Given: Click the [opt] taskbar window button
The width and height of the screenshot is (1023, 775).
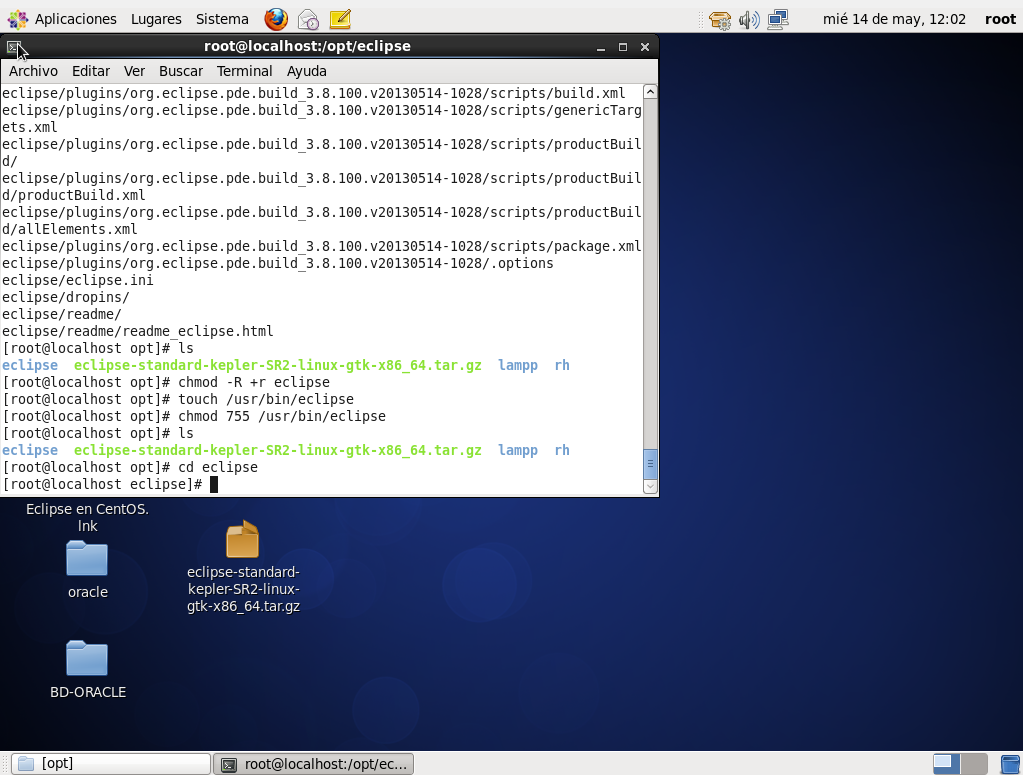Looking at the screenshot, I should tap(112, 764).
